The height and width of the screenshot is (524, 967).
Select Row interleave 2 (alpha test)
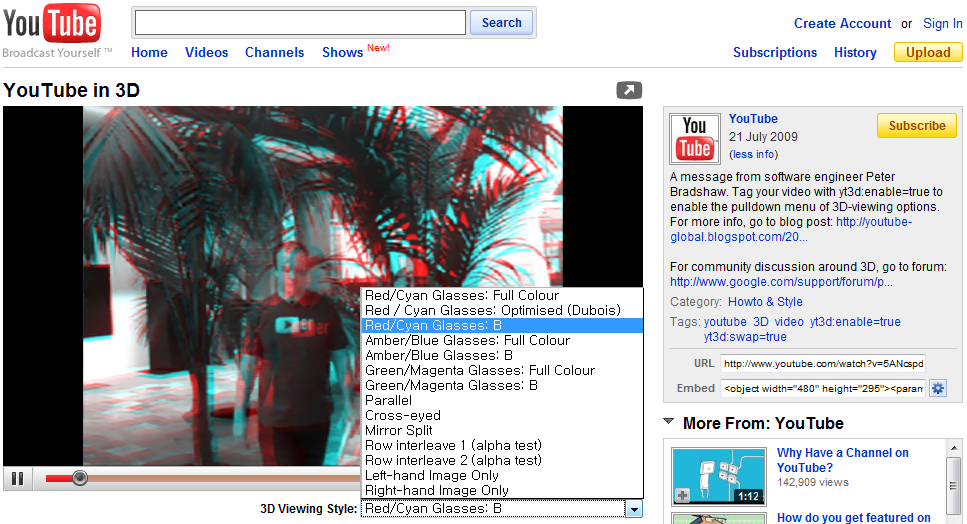click(502, 460)
